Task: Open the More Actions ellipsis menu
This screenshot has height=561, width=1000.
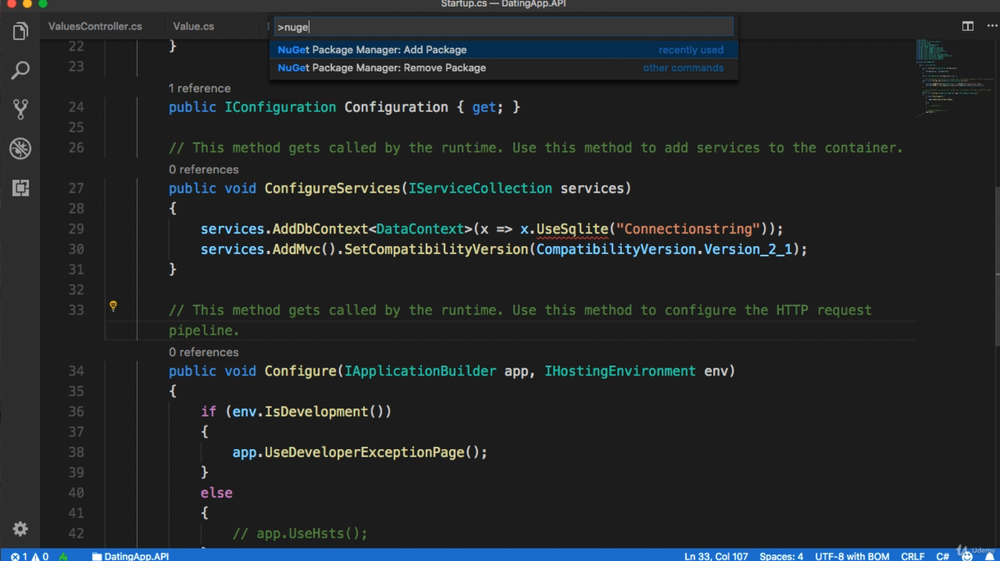Action: (x=992, y=26)
